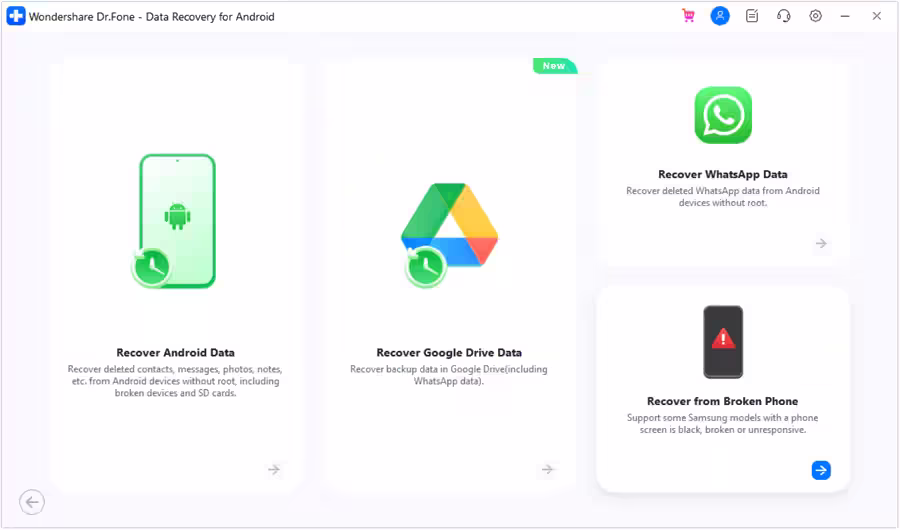Open the headset support icon
The width and height of the screenshot is (900, 530).
[x=783, y=16]
